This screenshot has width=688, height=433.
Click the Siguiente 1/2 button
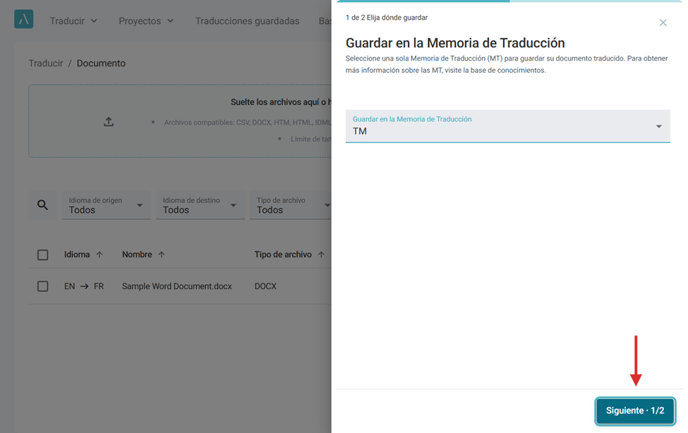[635, 411]
